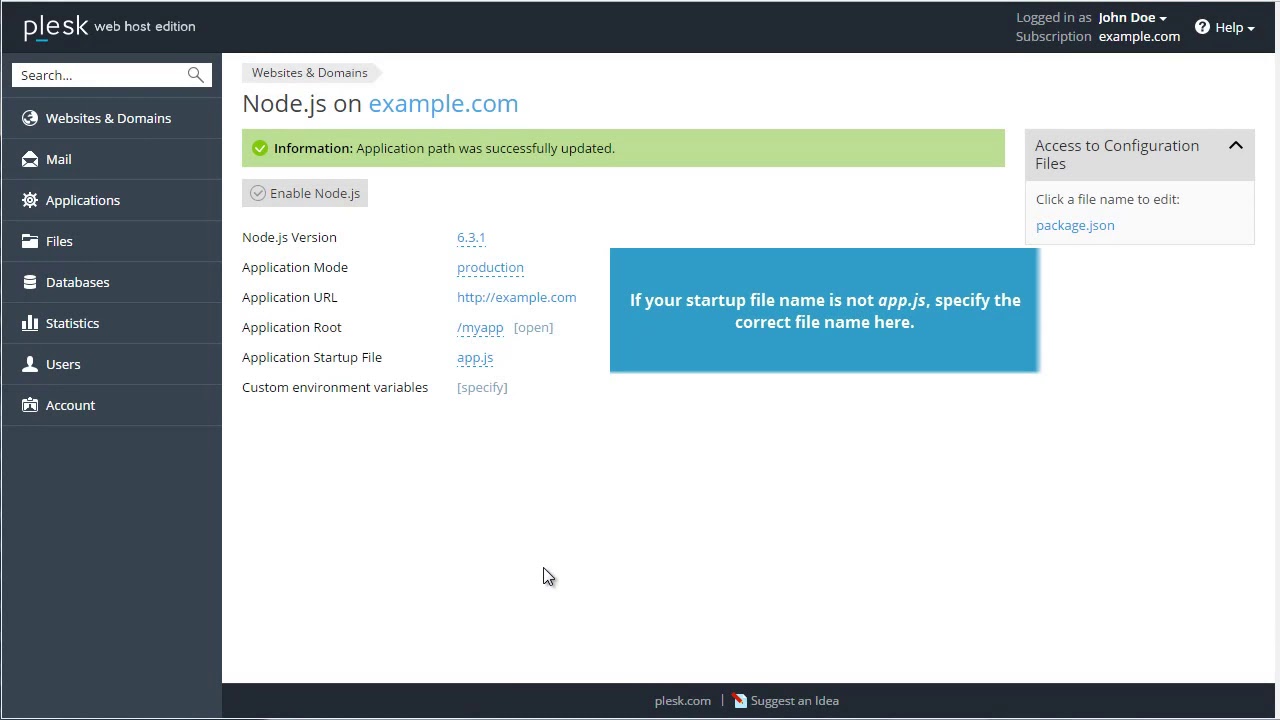Click the Help question mark icon

point(1202,27)
